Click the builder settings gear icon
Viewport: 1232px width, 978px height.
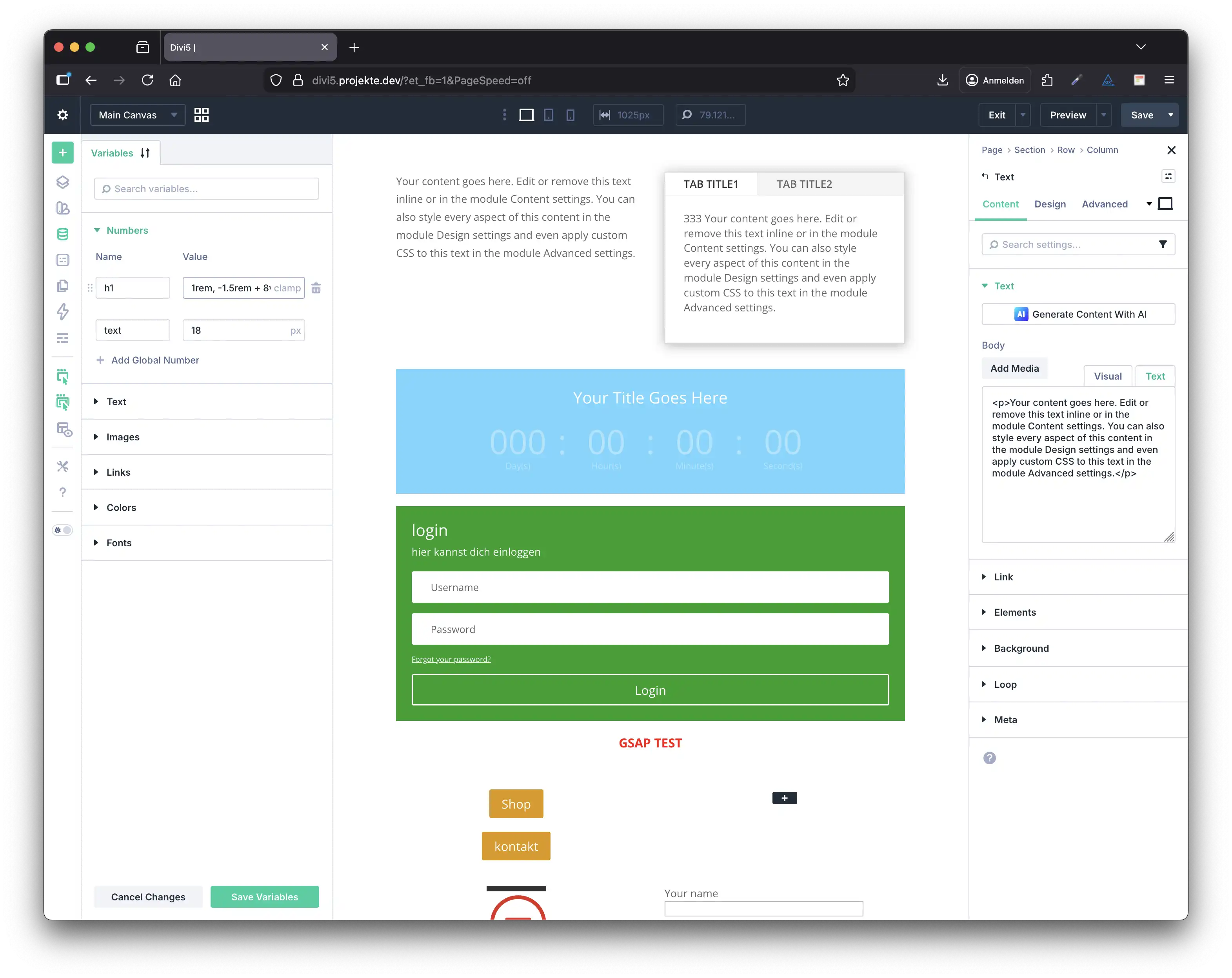coord(63,115)
